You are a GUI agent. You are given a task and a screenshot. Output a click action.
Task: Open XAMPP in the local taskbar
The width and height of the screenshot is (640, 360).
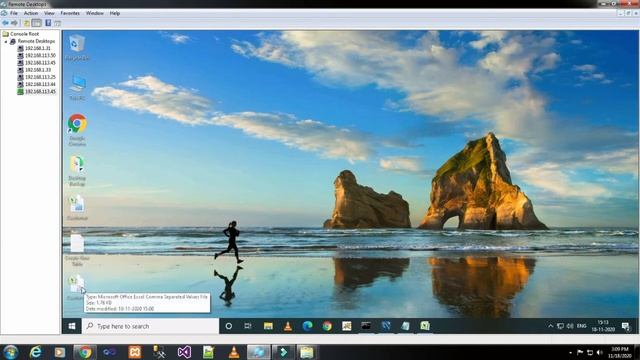coord(134,352)
